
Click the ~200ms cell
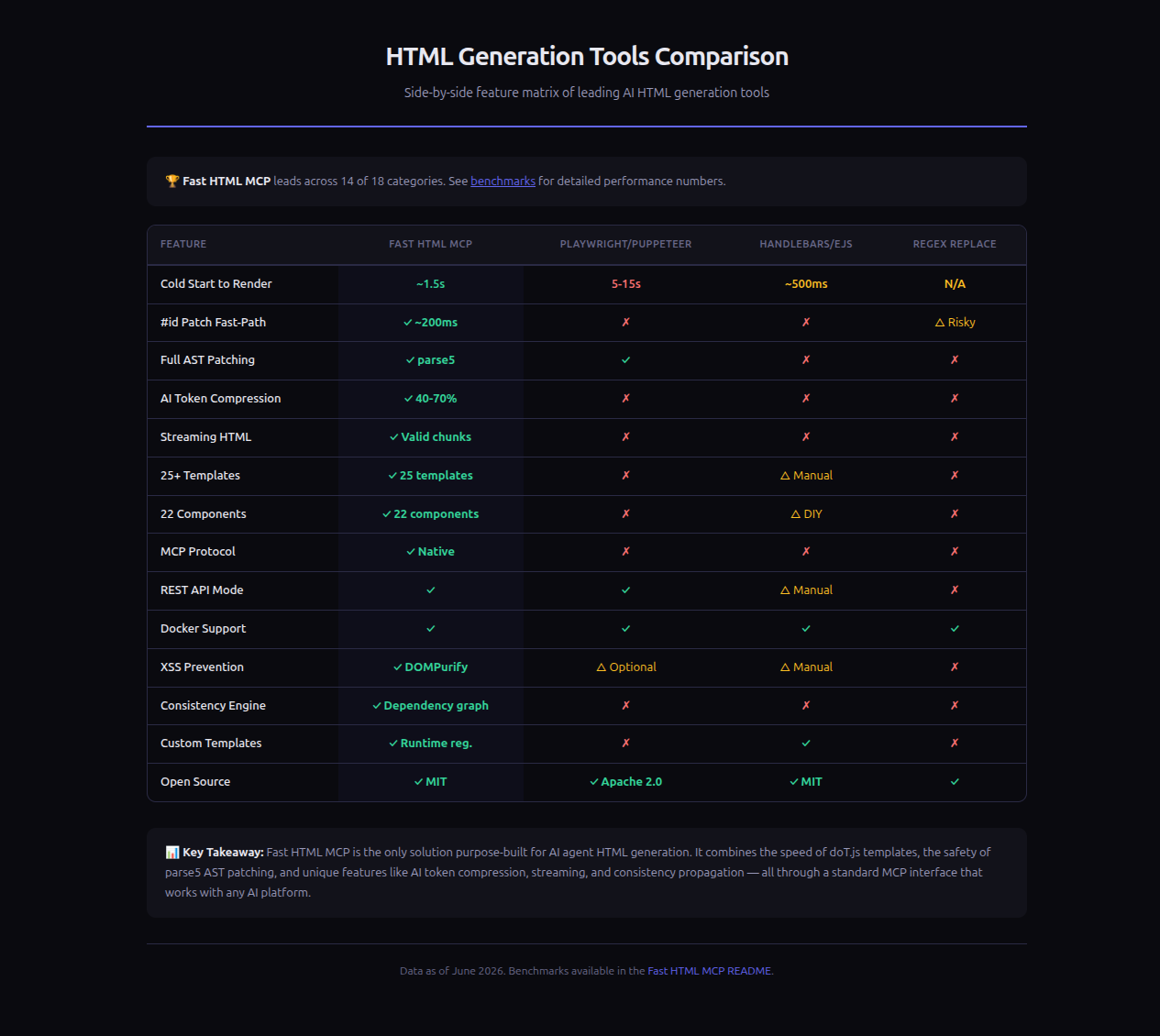pos(430,323)
